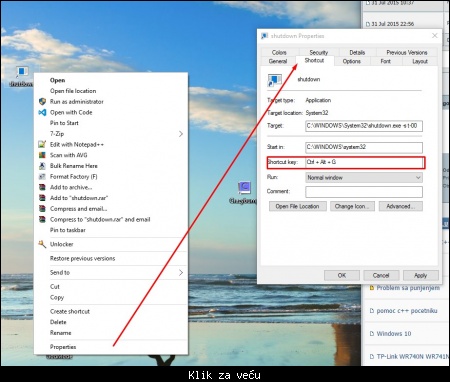Switch to the Security tab
Viewport: 450px width, 382px height.
(319, 52)
